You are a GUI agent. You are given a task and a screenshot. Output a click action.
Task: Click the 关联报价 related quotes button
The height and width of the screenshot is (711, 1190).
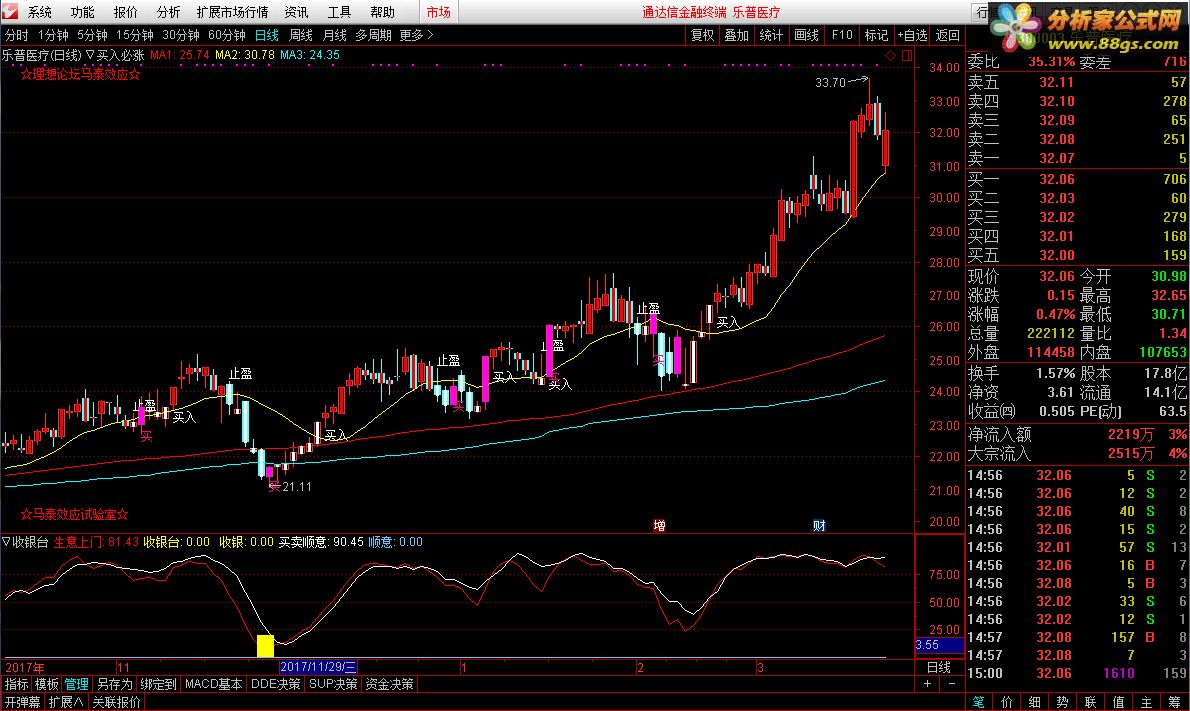click(x=116, y=703)
